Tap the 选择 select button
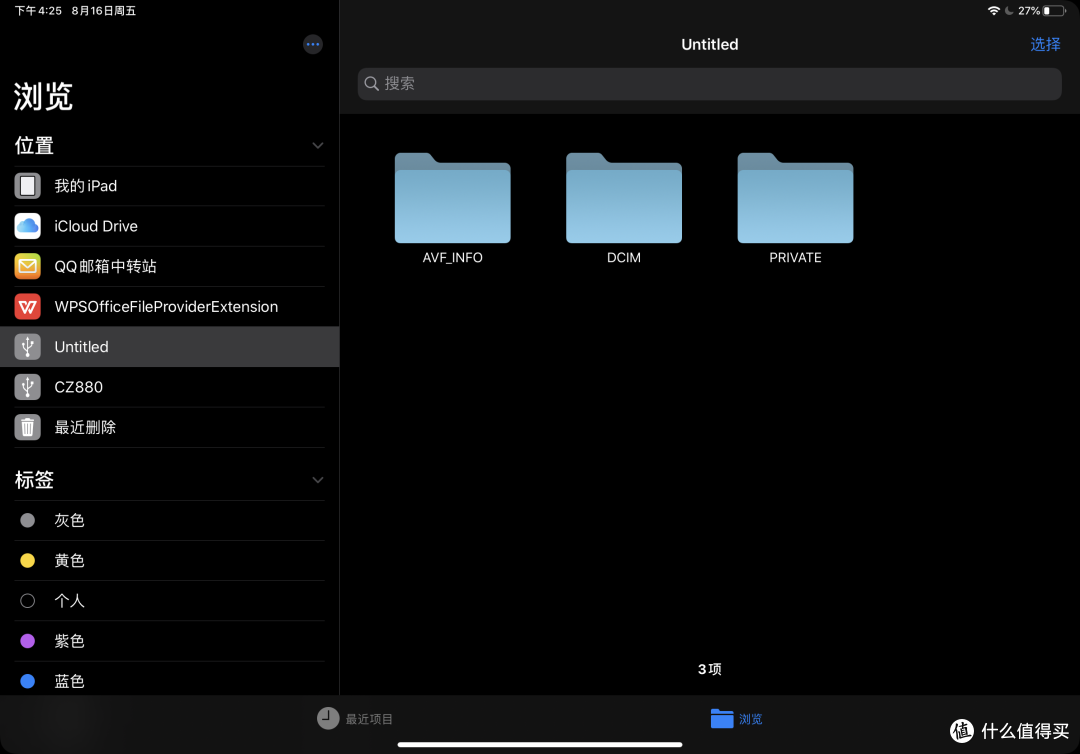 [x=1045, y=44]
